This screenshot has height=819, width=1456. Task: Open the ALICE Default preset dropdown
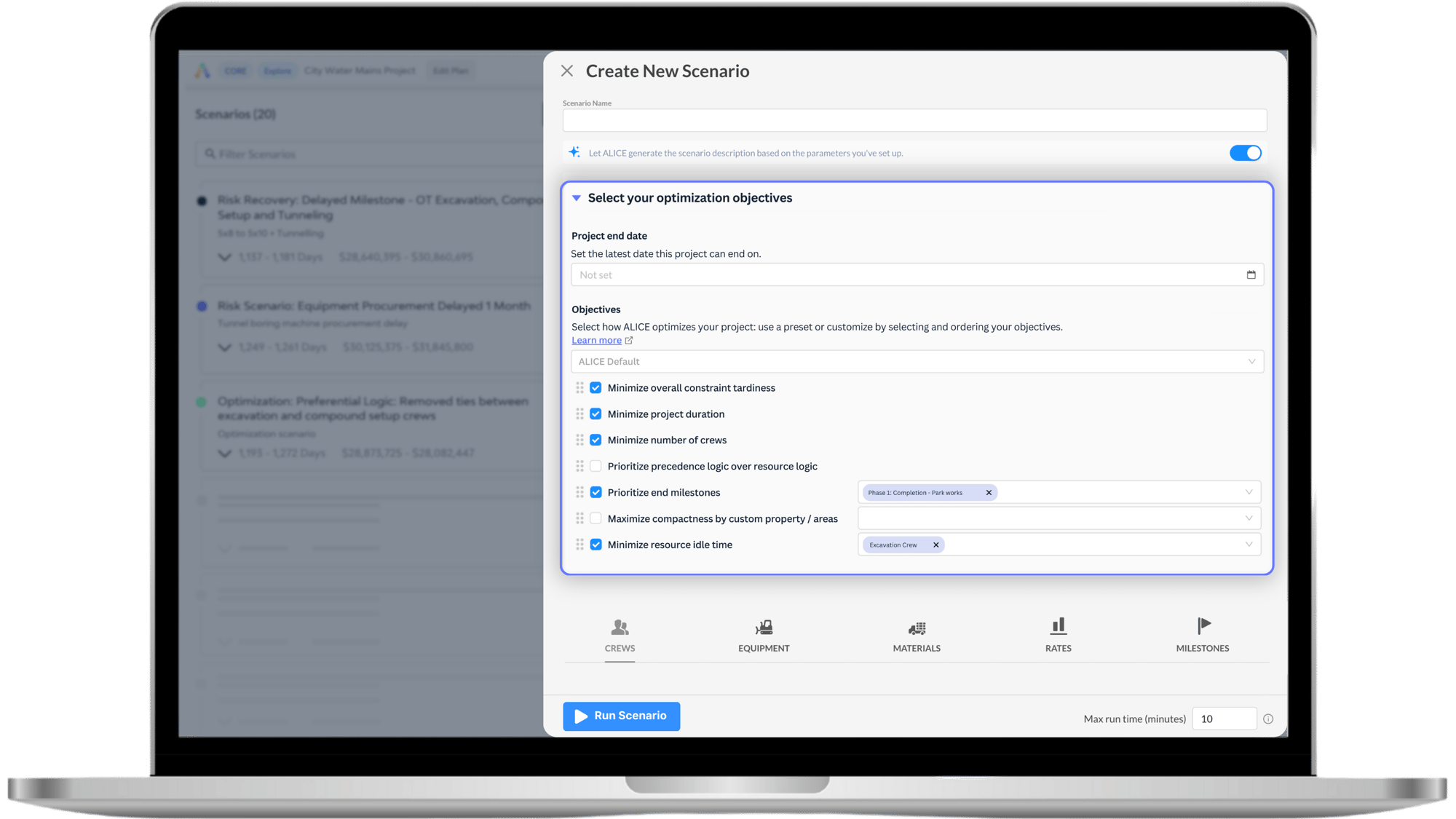[916, 361]
